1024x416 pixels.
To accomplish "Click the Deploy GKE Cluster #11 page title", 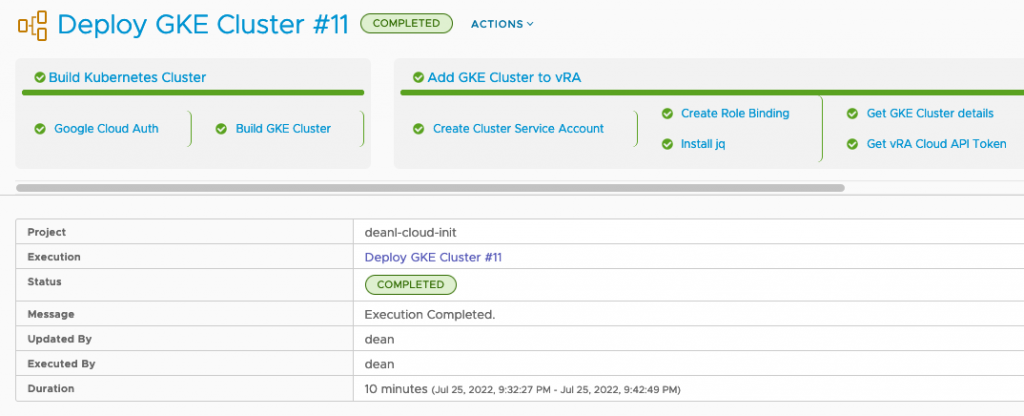I will [203, 25].
